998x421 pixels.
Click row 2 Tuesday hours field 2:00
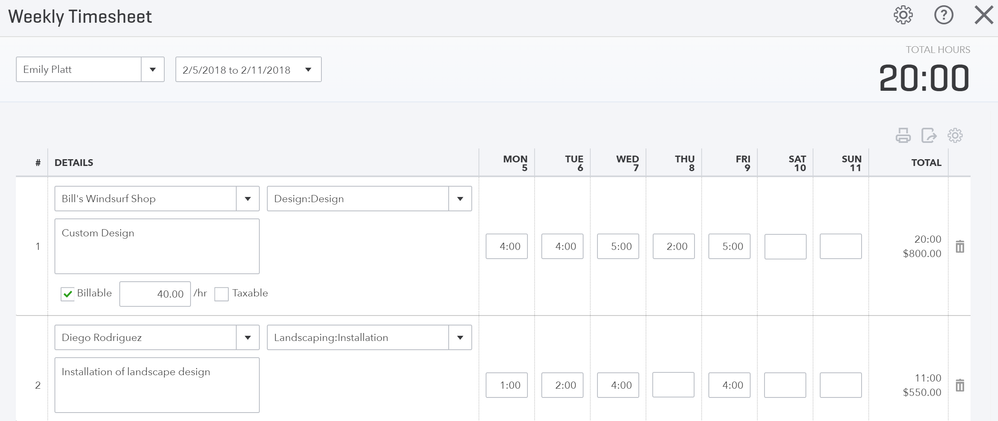[563, 385]
